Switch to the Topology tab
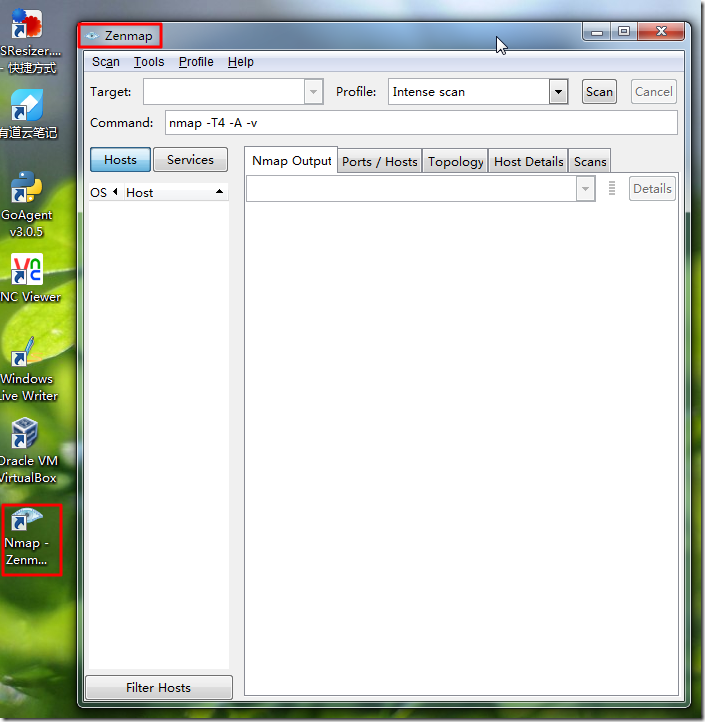This screenshot has height=722, width=705. point(455,162)
